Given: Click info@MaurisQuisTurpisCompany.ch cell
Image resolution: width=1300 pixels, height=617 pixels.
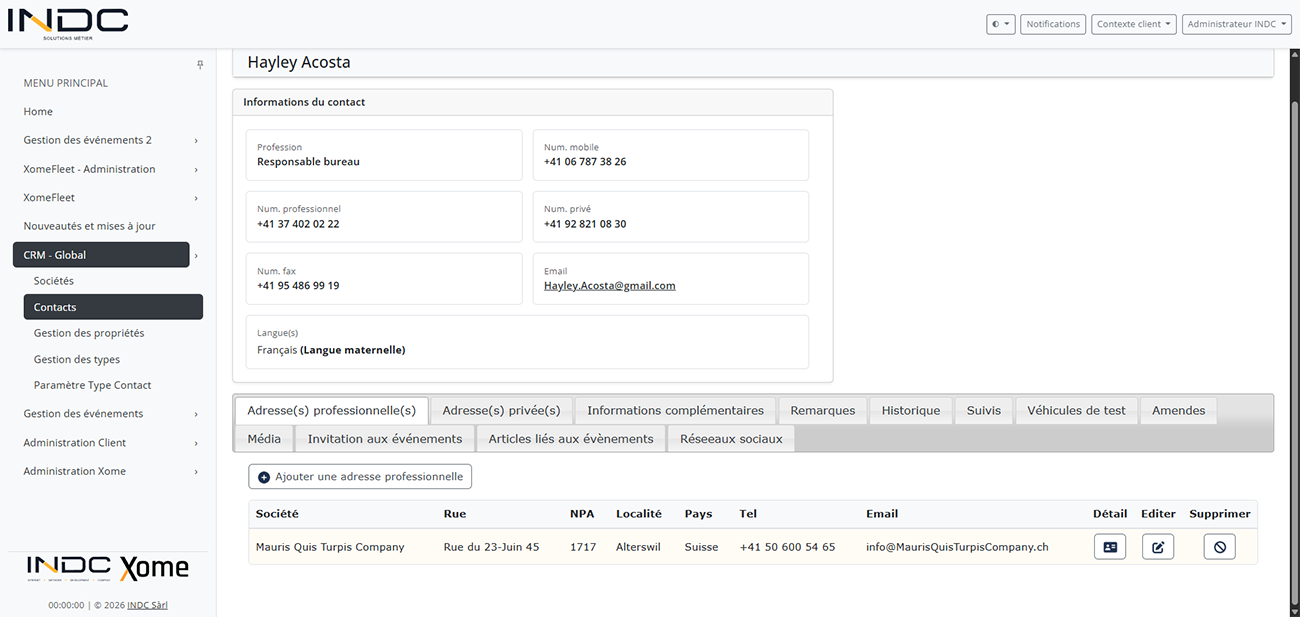Looking at the screenshot, I should tap(957, 547).
